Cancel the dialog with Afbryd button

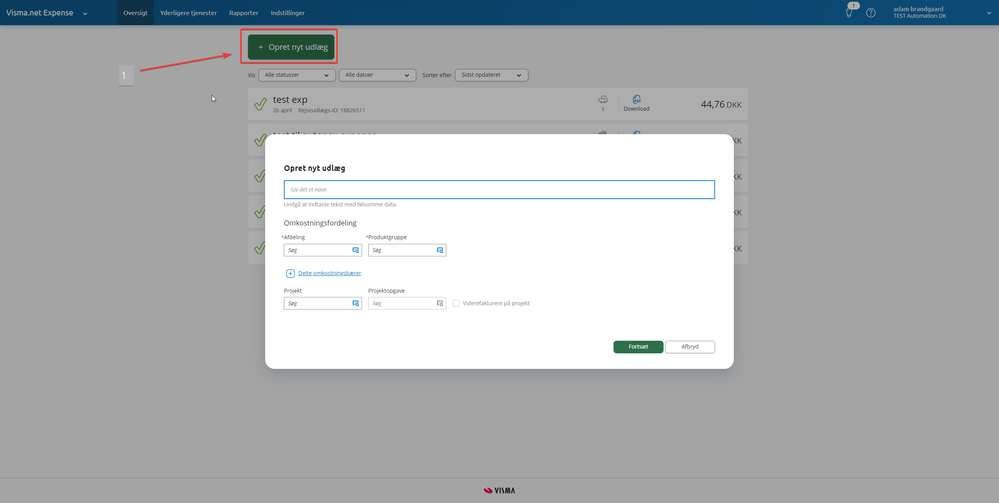click(690, 347)
